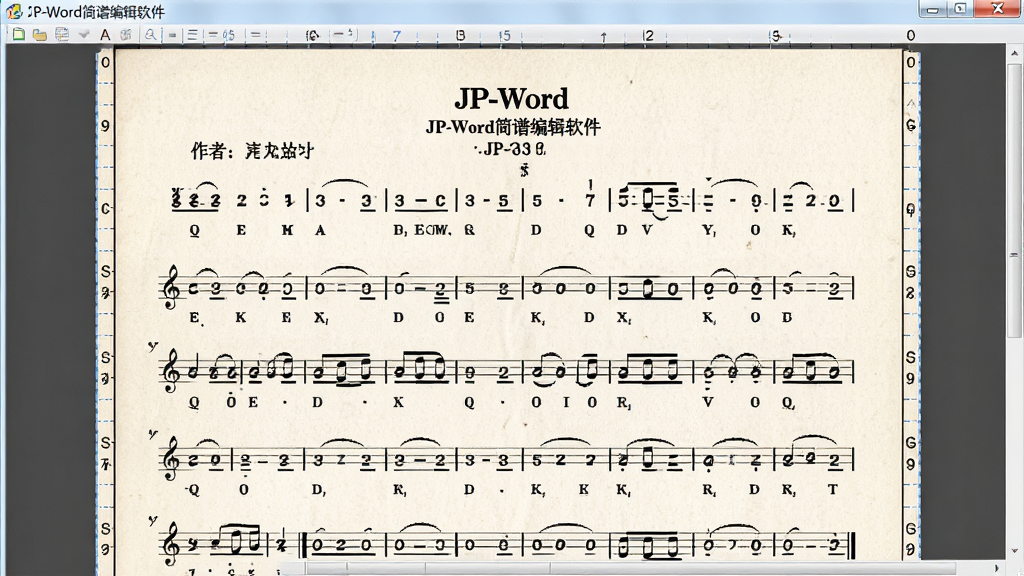The image size is (1024, 576).
Task: Click the 15 marker on the top ruler
Action: click(x=504, y=35)
